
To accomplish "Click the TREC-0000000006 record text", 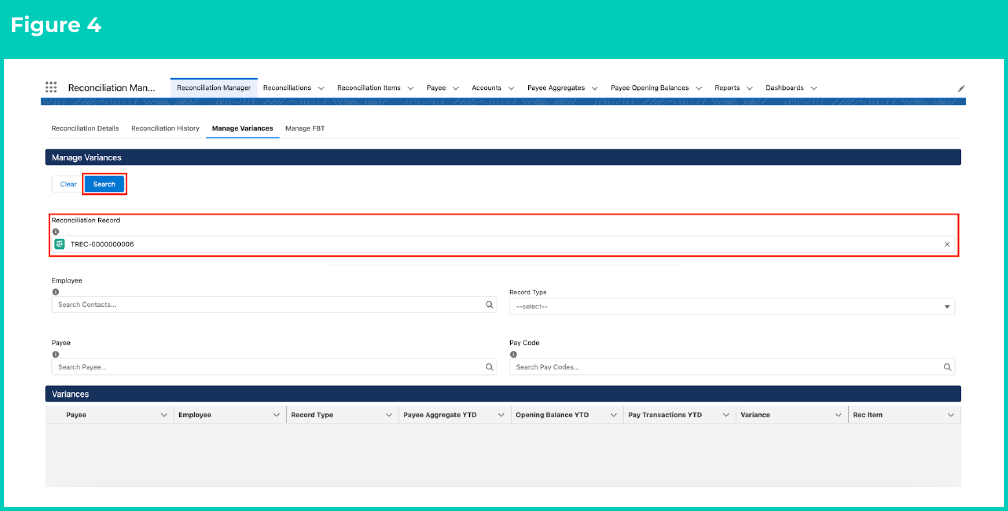I will pyautogui.click(x=102, y=244).
